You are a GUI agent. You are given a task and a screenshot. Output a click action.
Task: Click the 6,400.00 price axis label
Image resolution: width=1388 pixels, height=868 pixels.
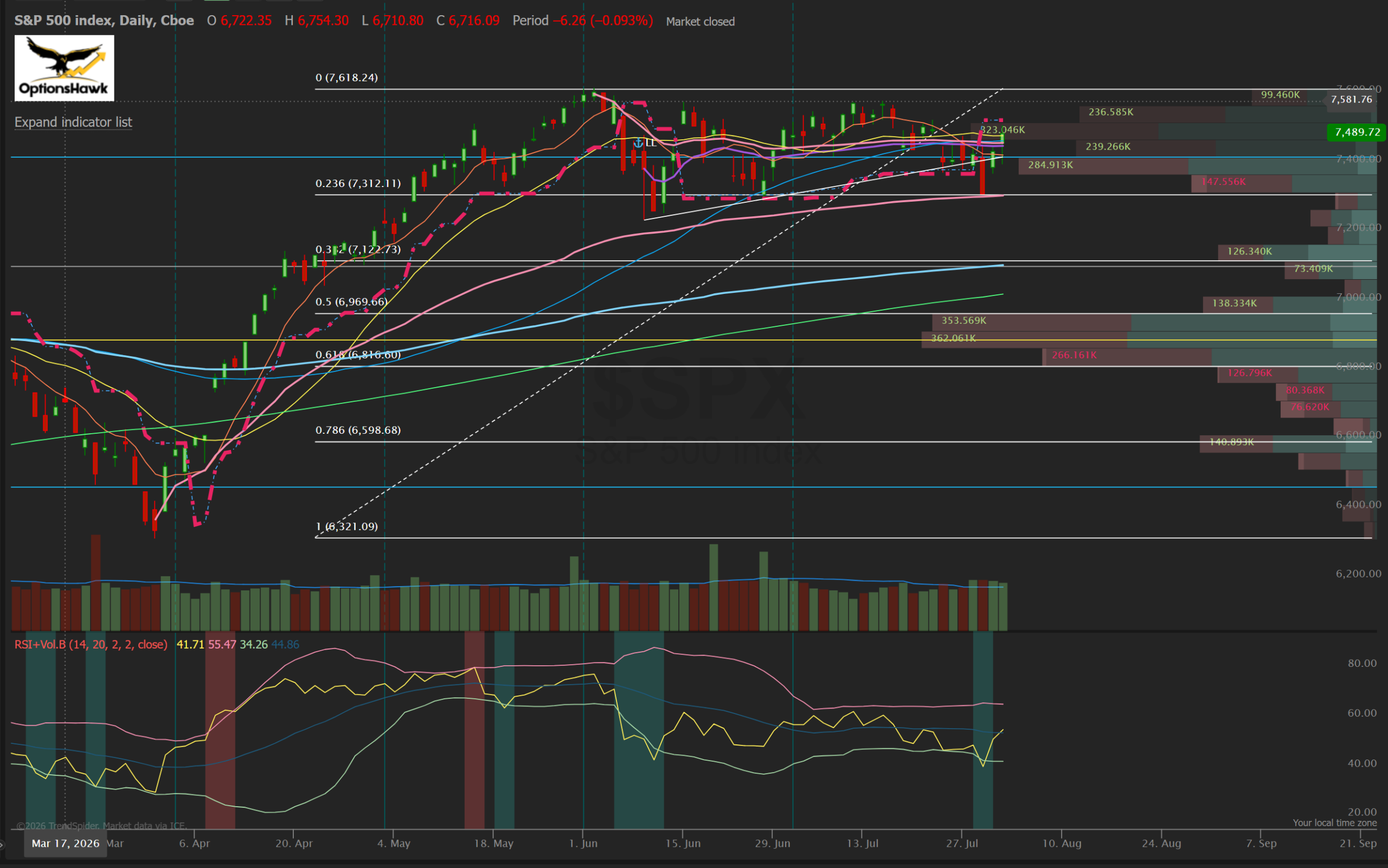pos(1358,505)
